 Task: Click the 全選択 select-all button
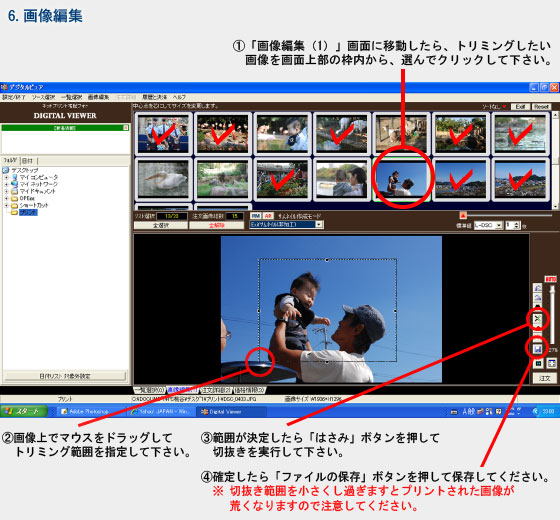pos(160,226)
